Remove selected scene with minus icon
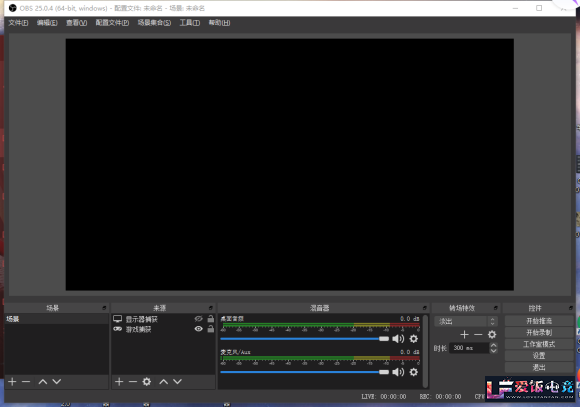The image size is (580, 407). coord(26,381)
